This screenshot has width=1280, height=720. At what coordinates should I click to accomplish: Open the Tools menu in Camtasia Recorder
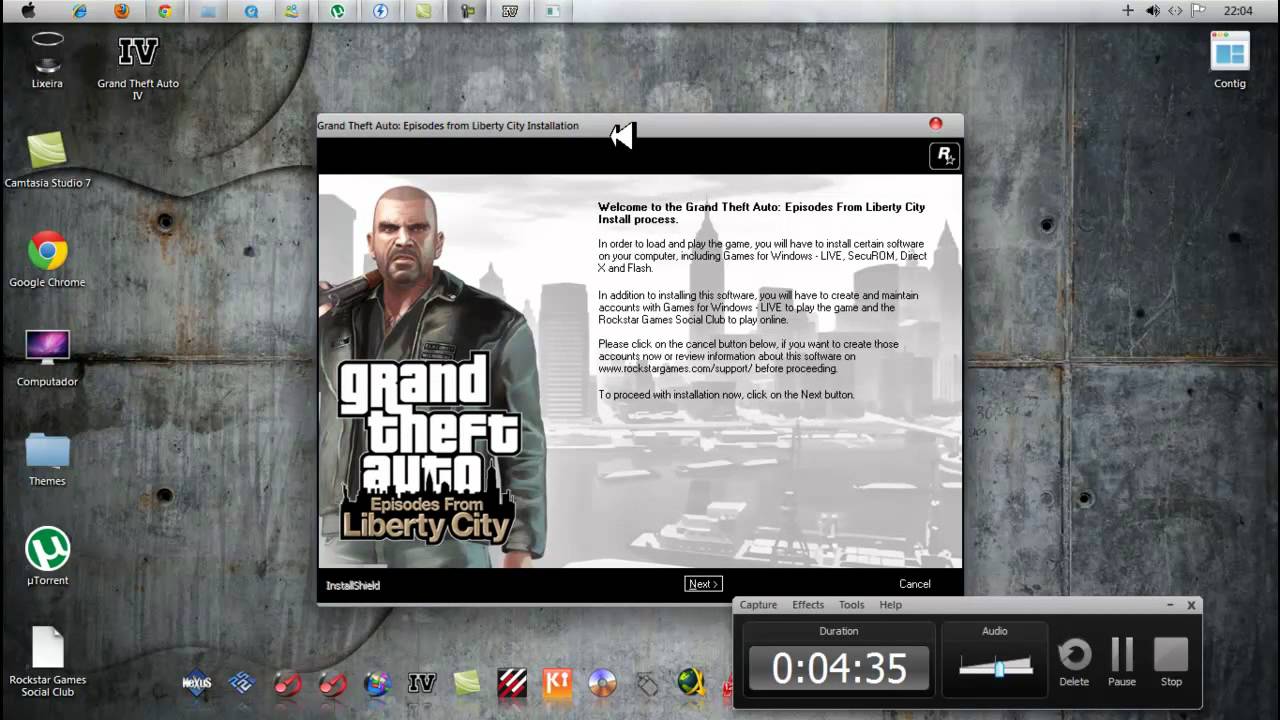coord(852,605)
